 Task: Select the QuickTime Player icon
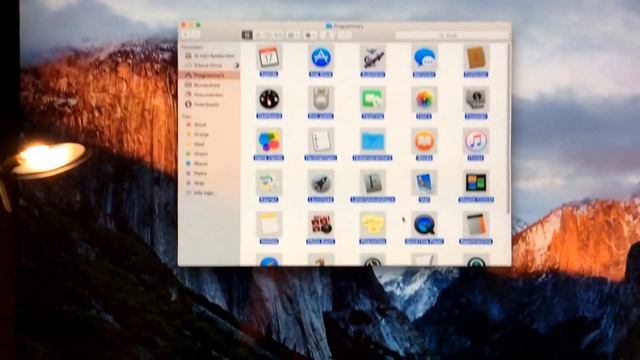coord(424,224)
